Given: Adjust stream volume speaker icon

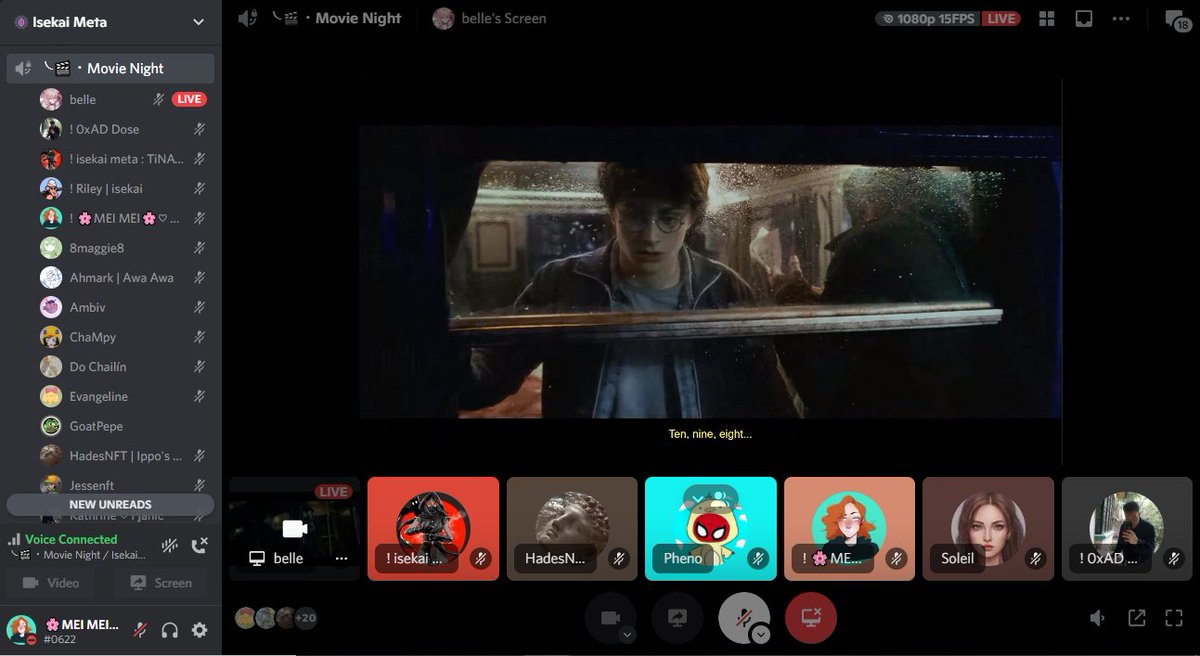Looking at the screenshot, I should pos(1099,619).
